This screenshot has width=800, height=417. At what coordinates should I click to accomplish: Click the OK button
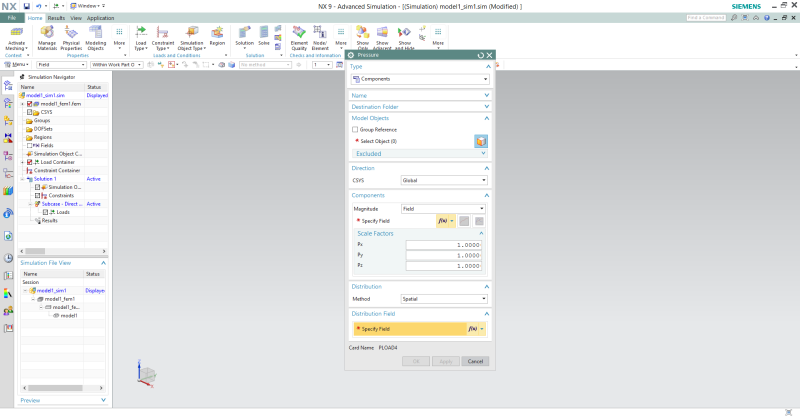click(416, 361)
